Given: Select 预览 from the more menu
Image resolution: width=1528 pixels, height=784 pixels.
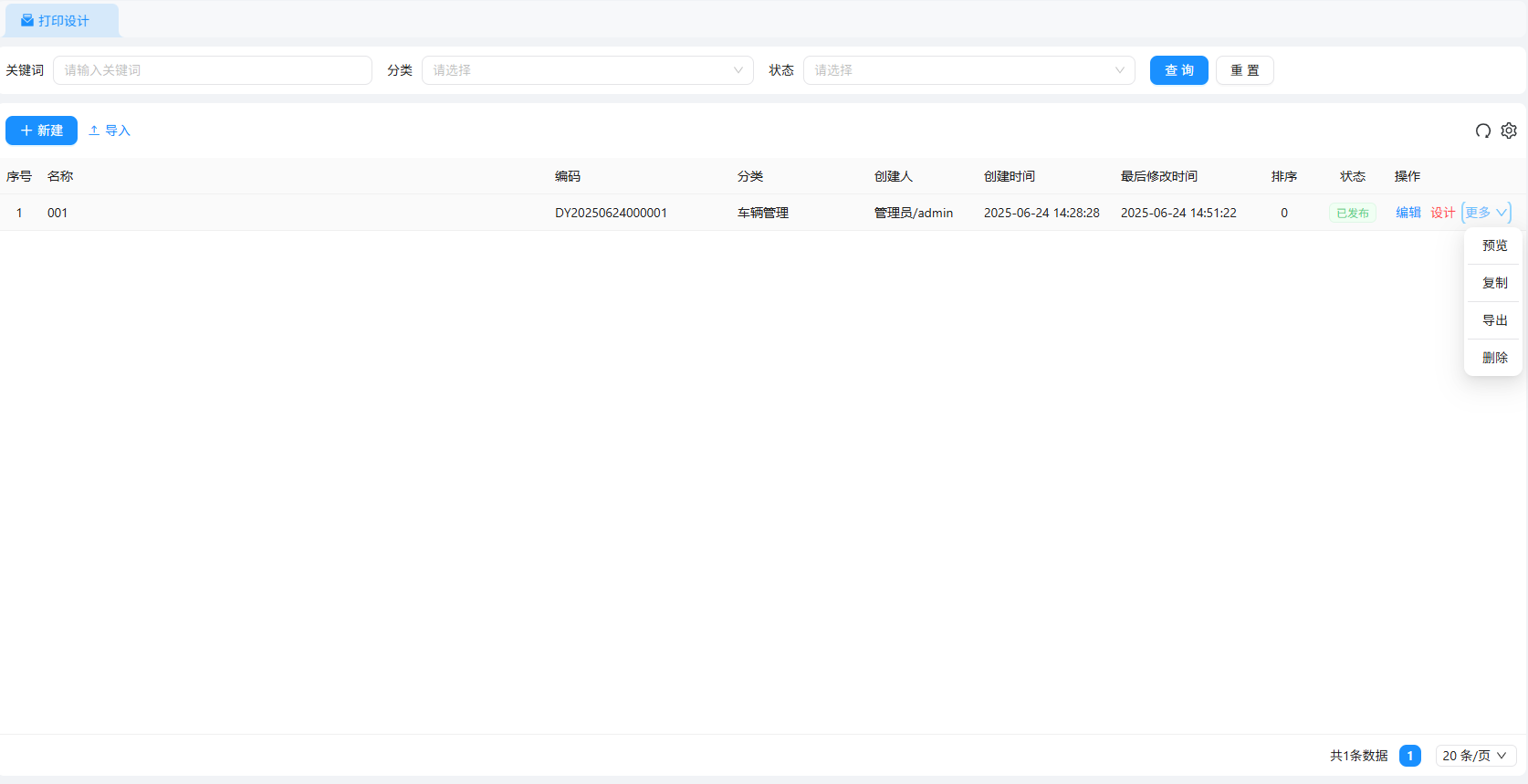Looking at the screenshot, I should pos(1494,246).
